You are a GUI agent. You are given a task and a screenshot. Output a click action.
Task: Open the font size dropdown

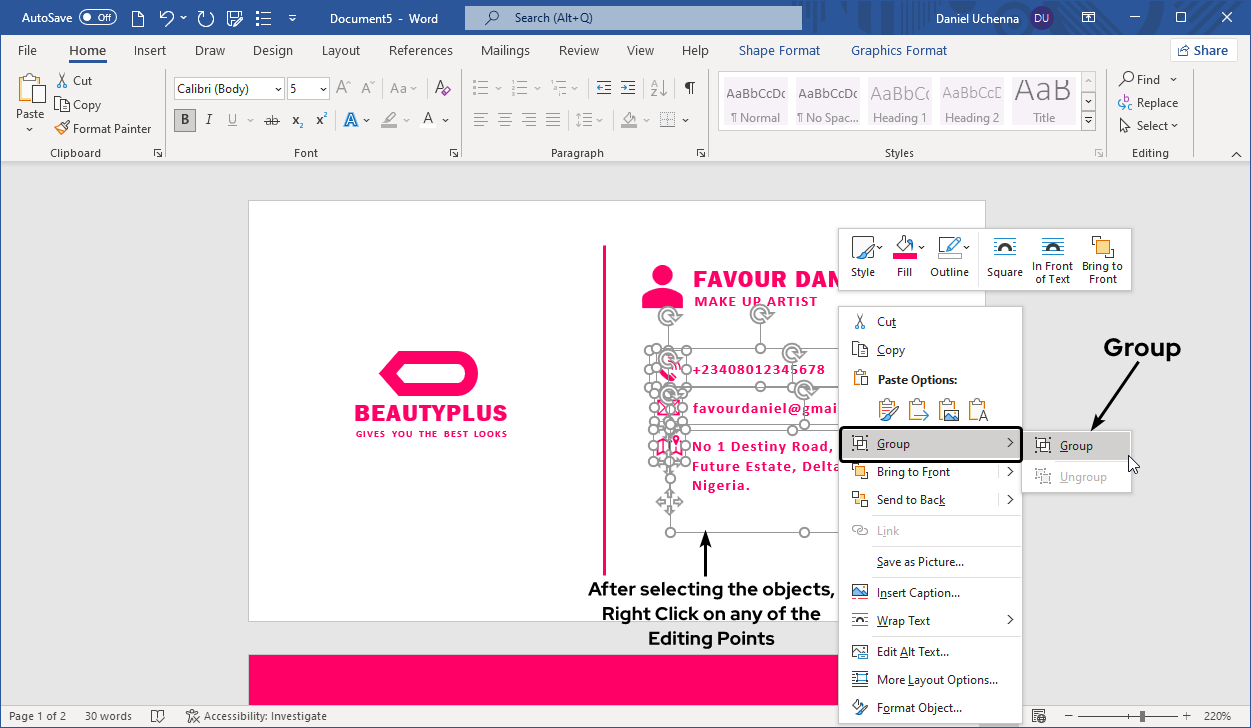[x=323, y=89]
